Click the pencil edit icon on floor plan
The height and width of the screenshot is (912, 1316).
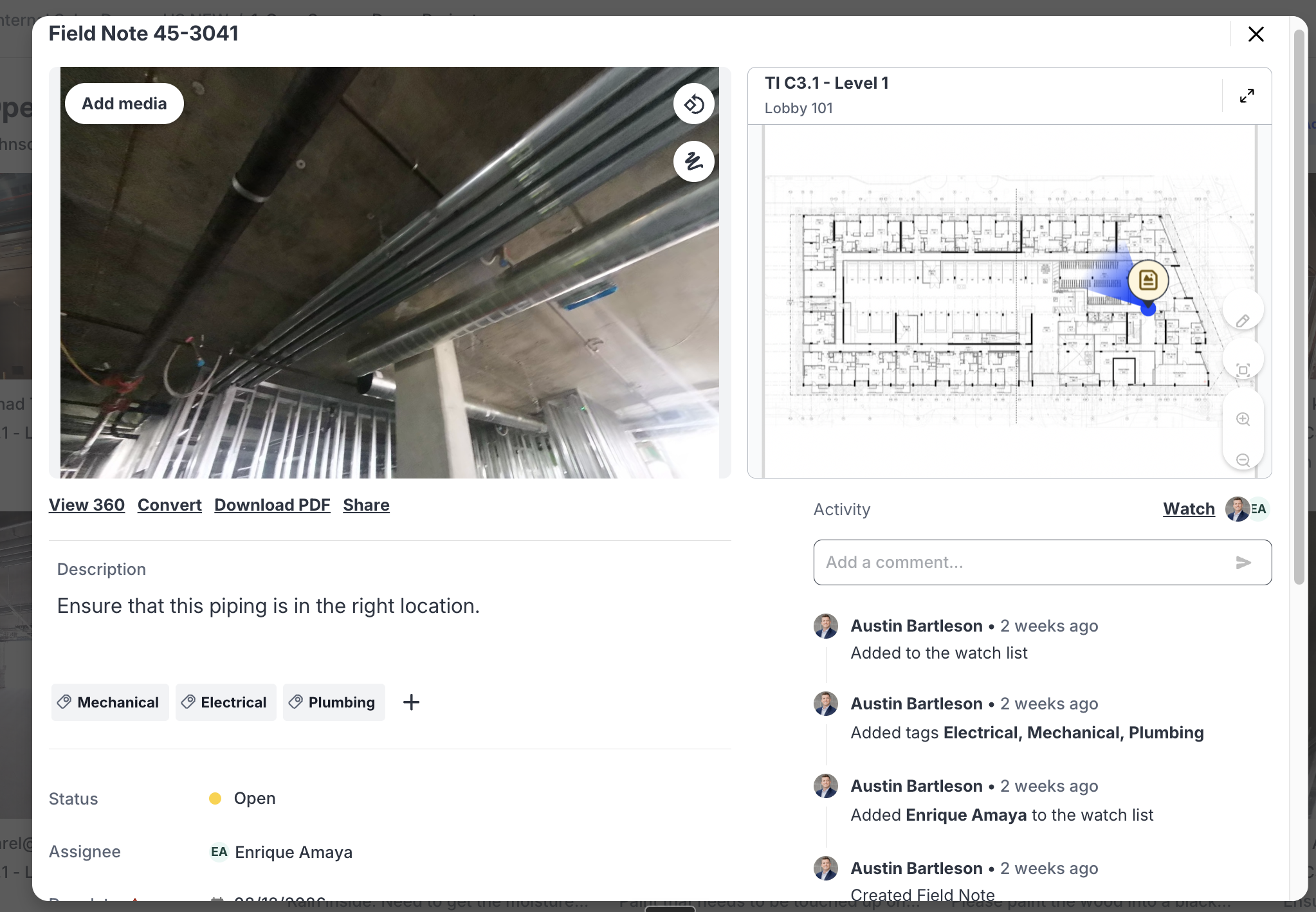coord(1243,320)
